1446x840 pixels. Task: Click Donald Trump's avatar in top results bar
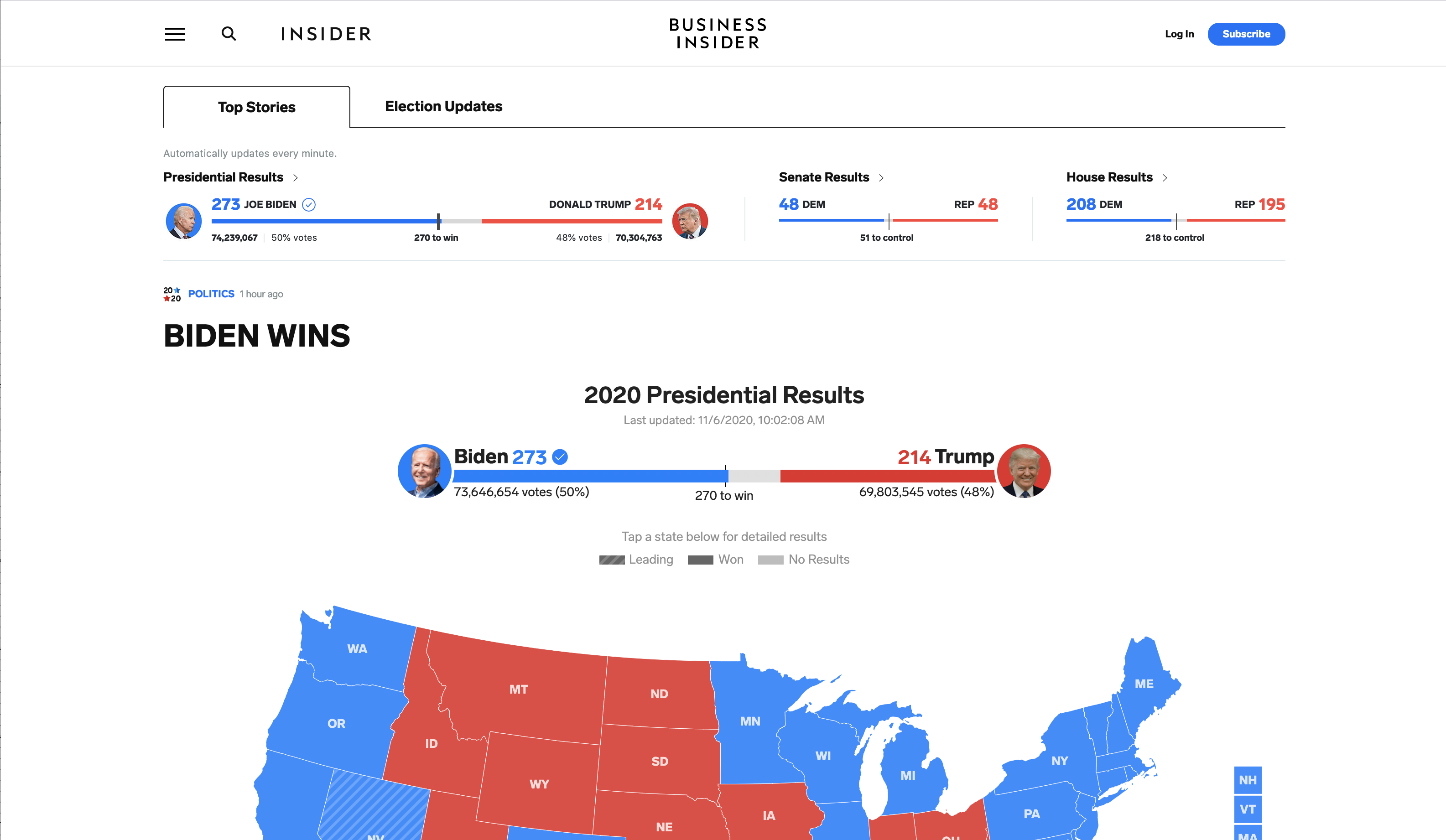pos(690,221)
